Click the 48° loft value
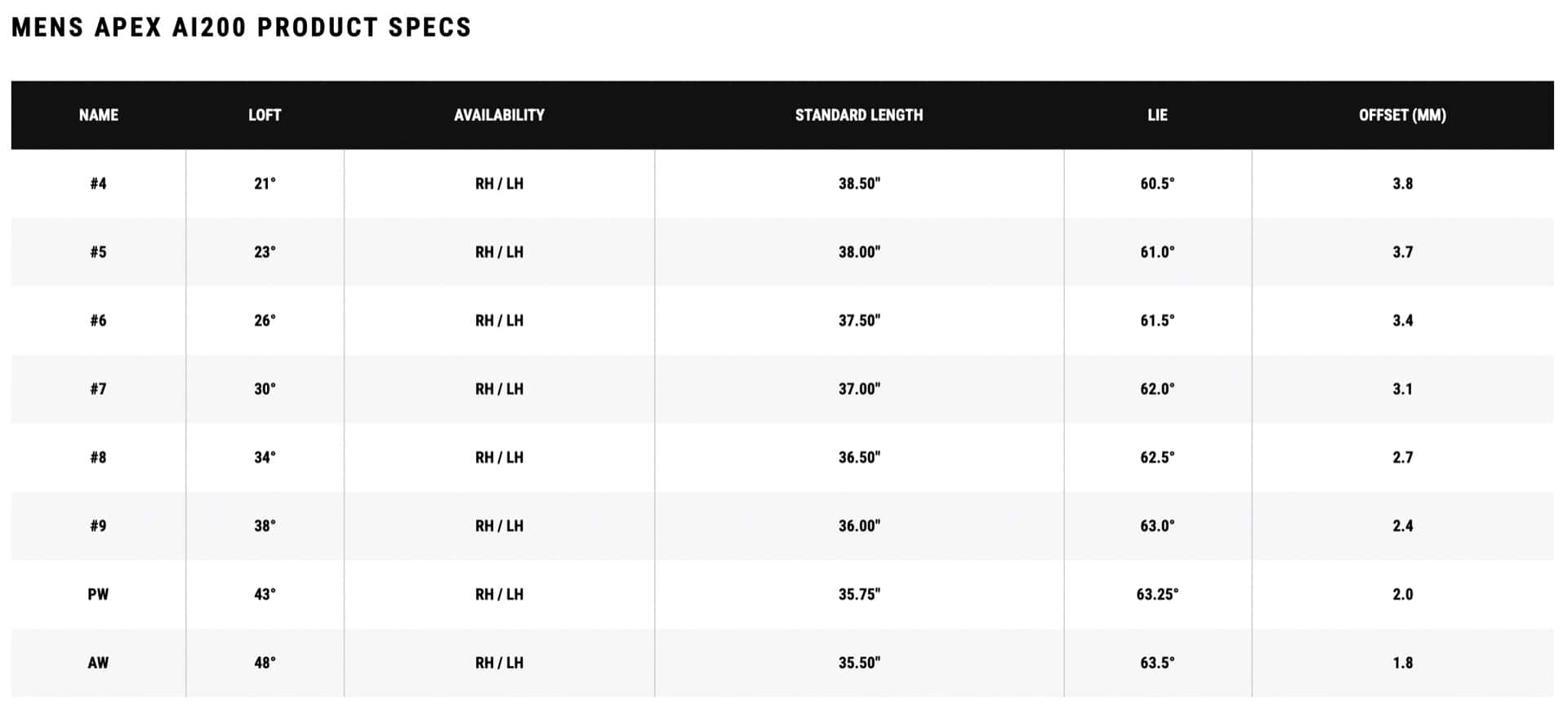1568x719 pixels. click(265, 664)
